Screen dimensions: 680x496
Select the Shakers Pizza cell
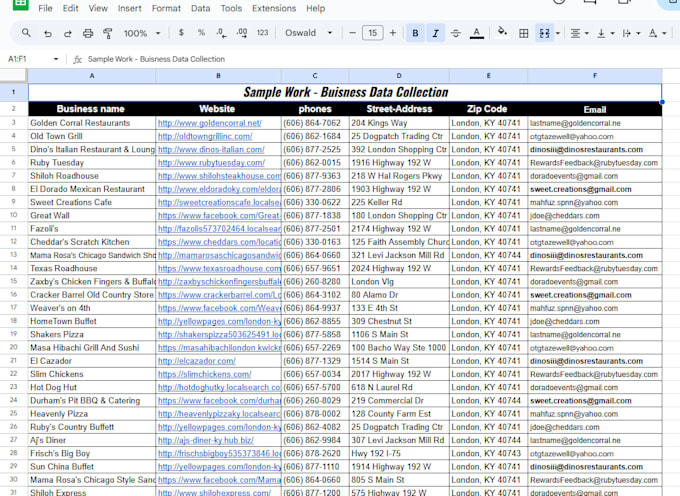(x=92, y=334)
